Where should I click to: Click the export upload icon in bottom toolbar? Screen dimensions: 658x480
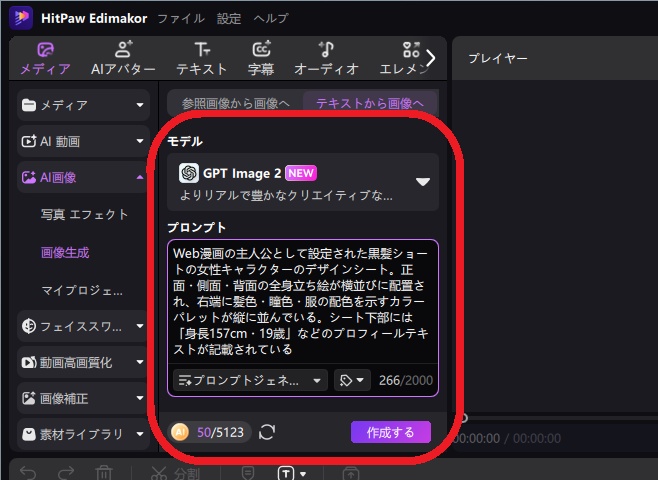click(x=351, y=473)
